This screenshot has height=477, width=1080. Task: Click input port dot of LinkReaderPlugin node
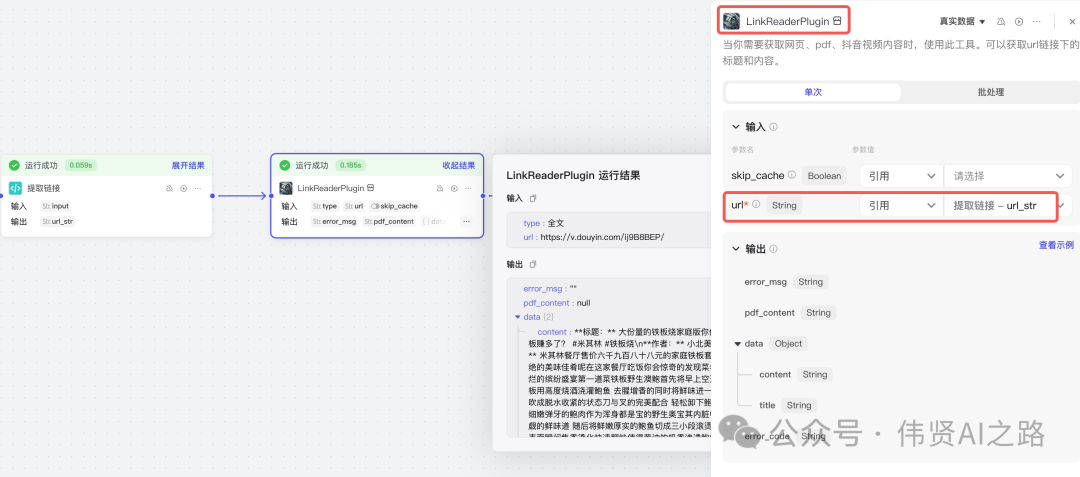(271, 196)
